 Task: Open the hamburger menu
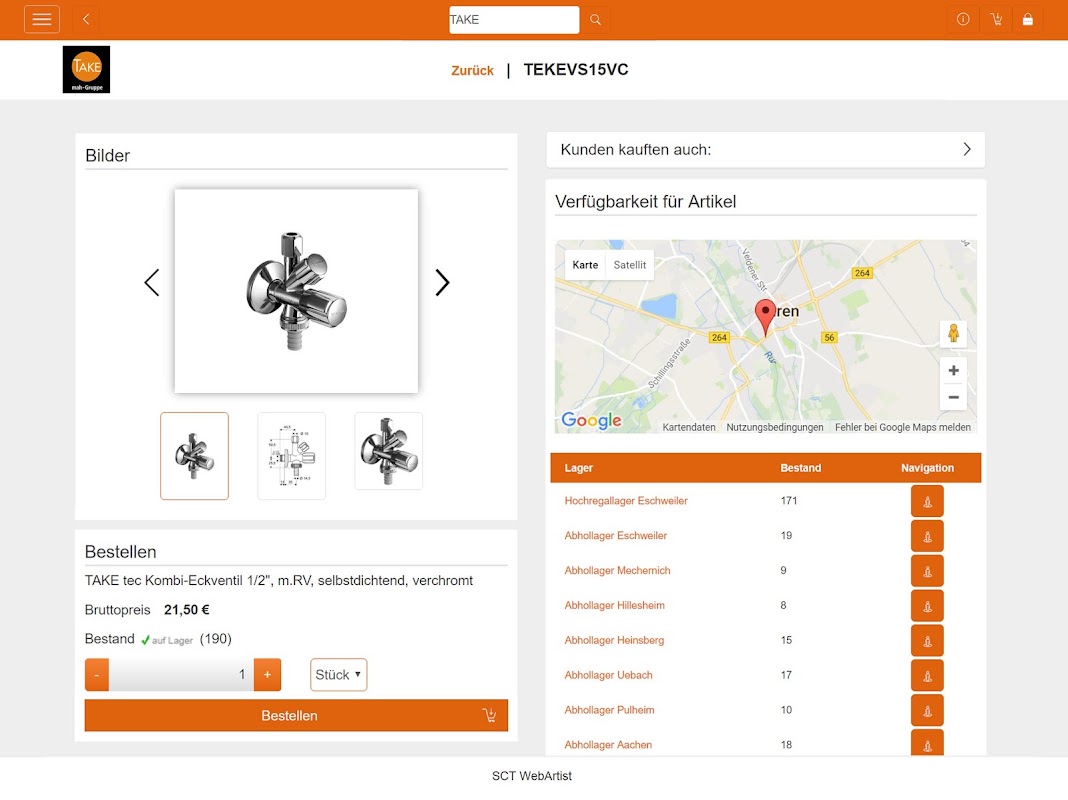(42, 19)
